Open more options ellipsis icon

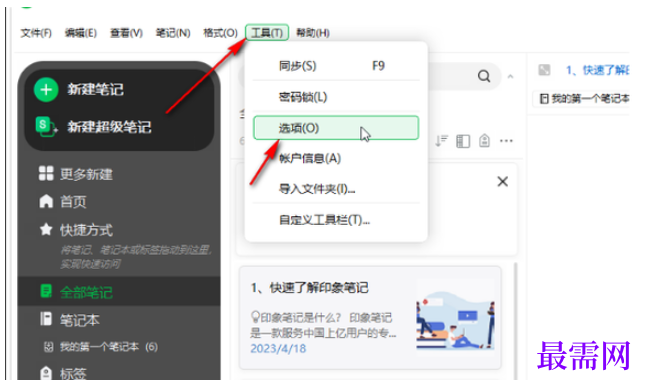(506, 141)
